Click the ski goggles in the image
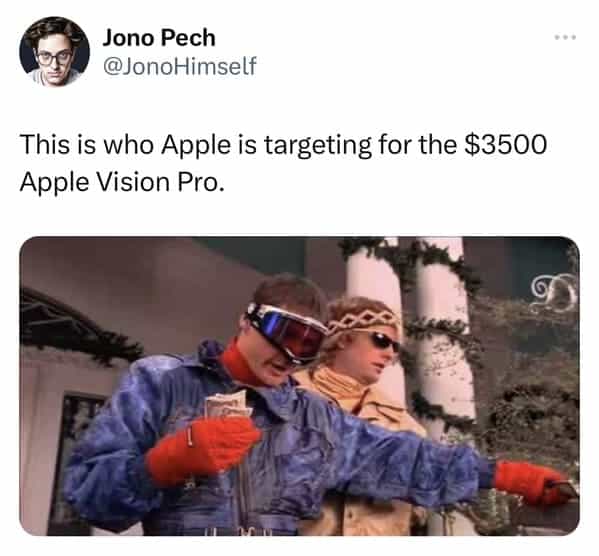Viewport: 599px width, 556px height. 287,332
